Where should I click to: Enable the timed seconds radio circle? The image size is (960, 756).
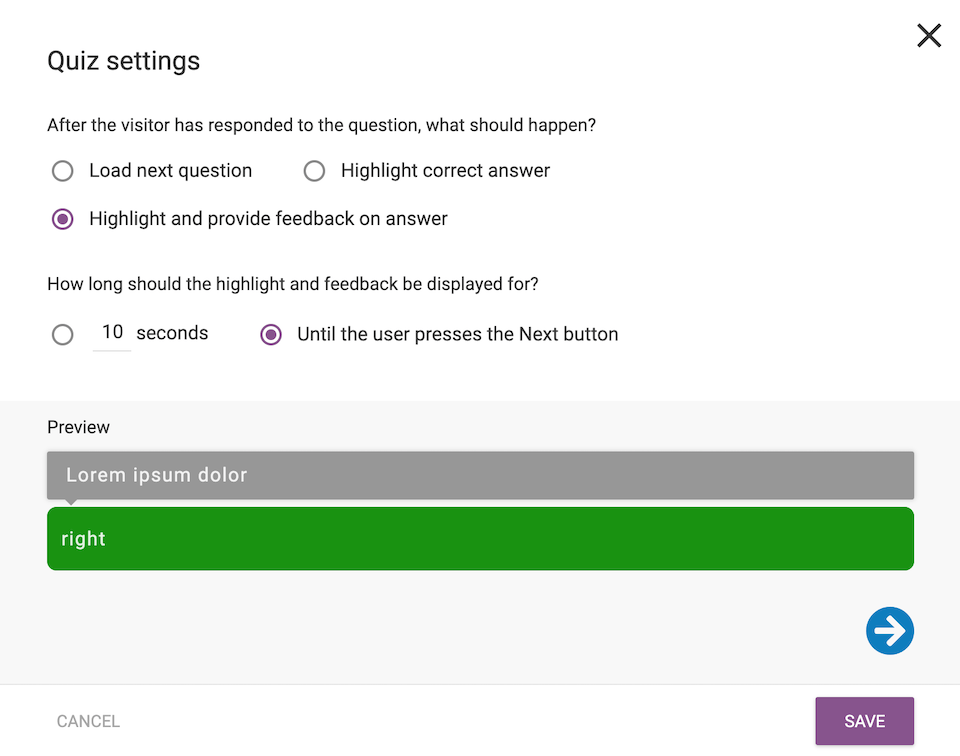coord(63,335)
